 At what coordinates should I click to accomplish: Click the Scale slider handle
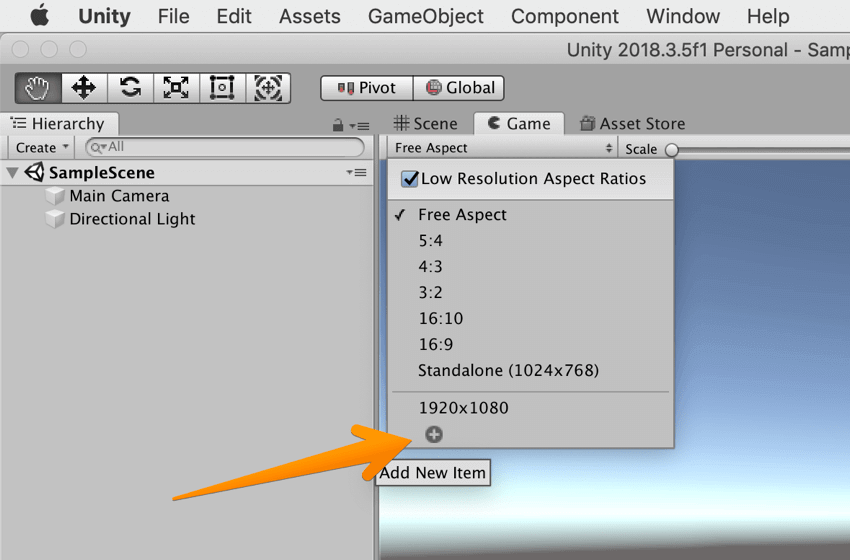coord(672,149)
